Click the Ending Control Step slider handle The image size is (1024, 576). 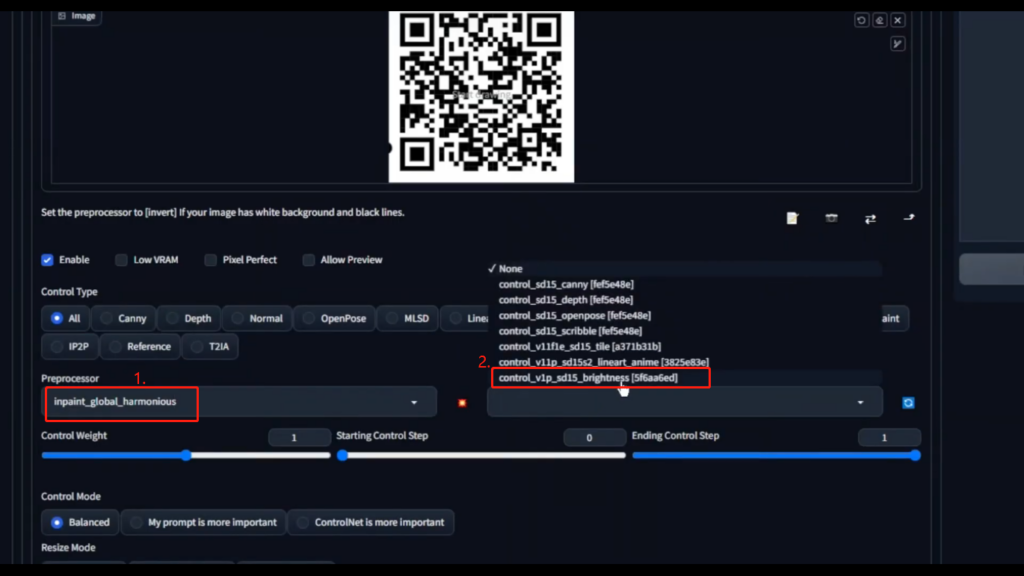[915, 455]
